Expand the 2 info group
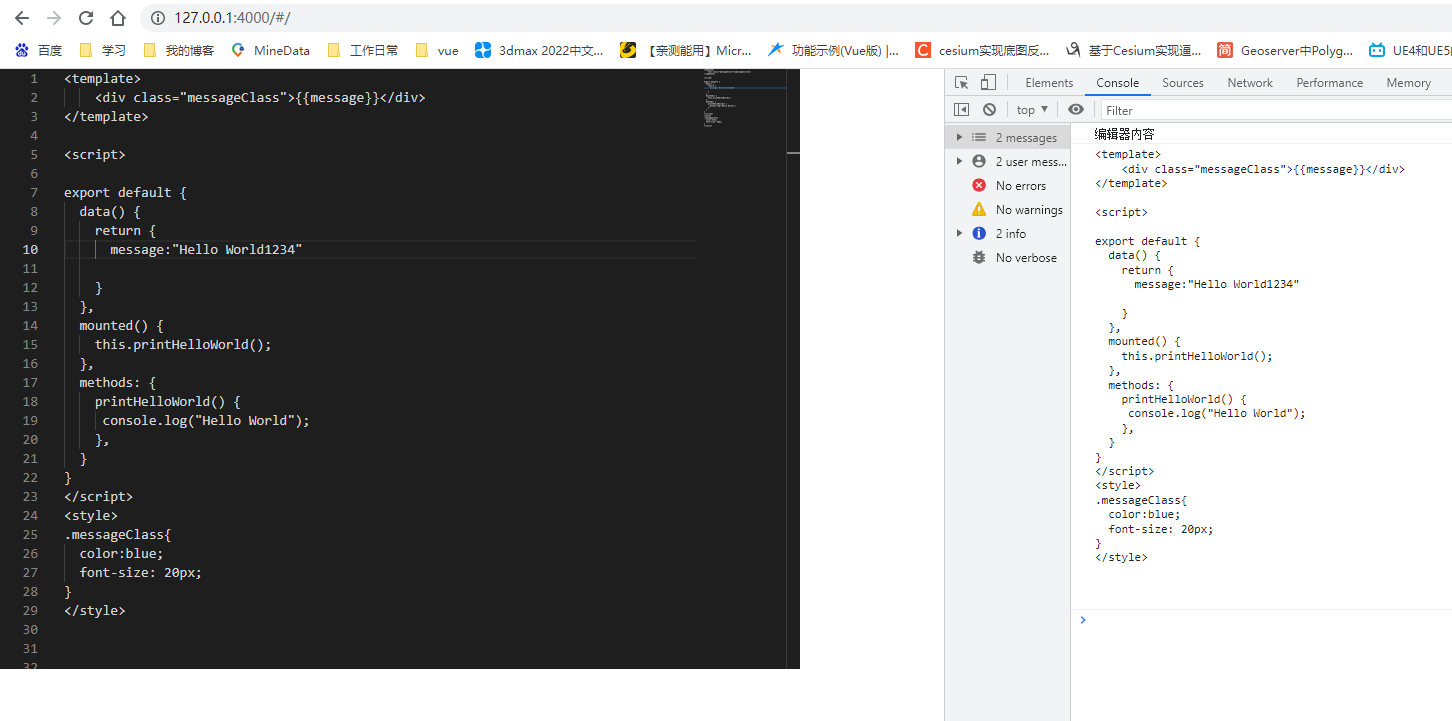The height and width of the screenshot is (721, 1452). tap(959, 233)
